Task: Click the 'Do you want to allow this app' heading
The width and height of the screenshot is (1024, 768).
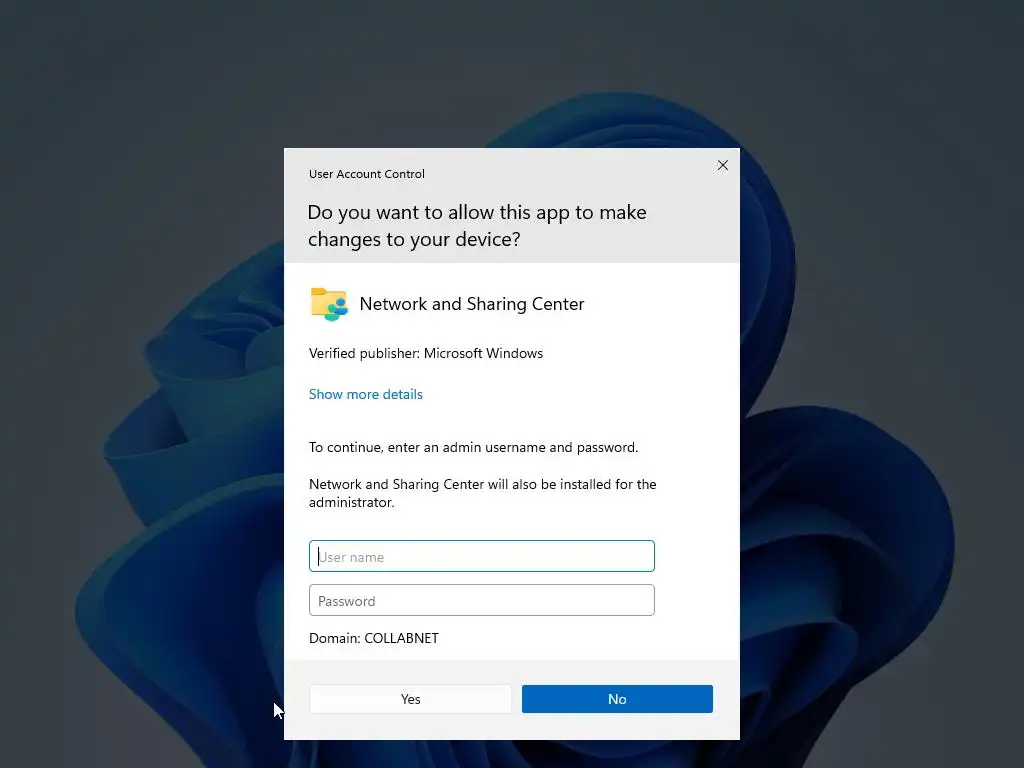Action: pos(477,225)
